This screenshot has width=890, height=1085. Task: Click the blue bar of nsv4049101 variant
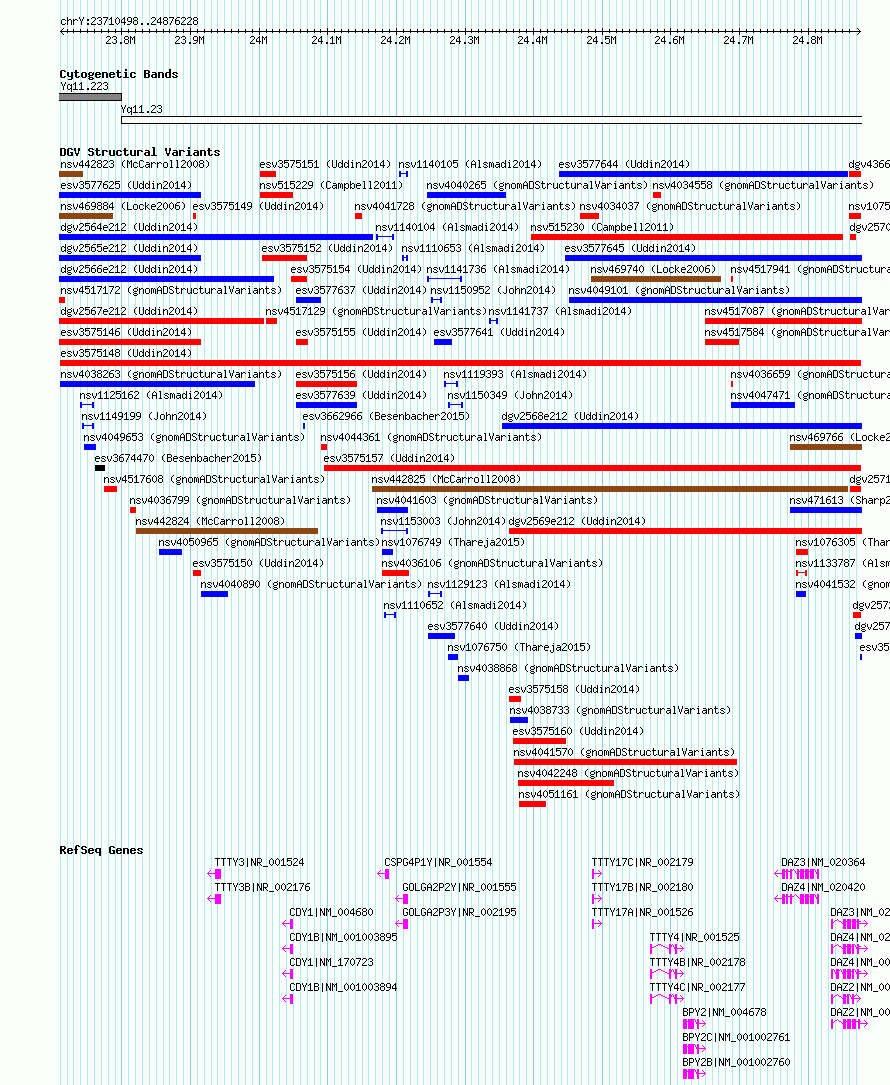point(715,300)
